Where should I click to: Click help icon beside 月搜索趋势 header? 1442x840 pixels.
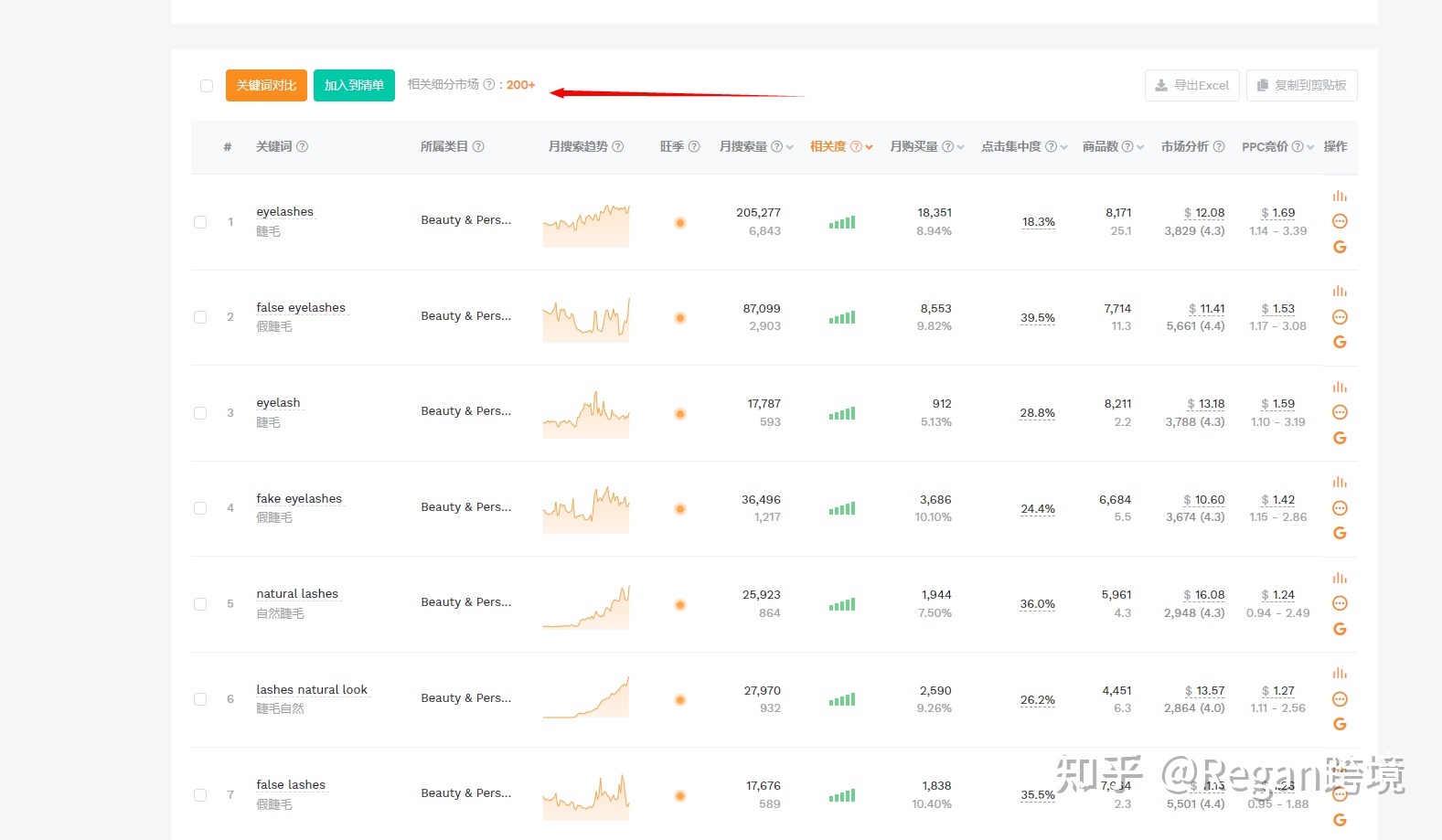point(618,146)
